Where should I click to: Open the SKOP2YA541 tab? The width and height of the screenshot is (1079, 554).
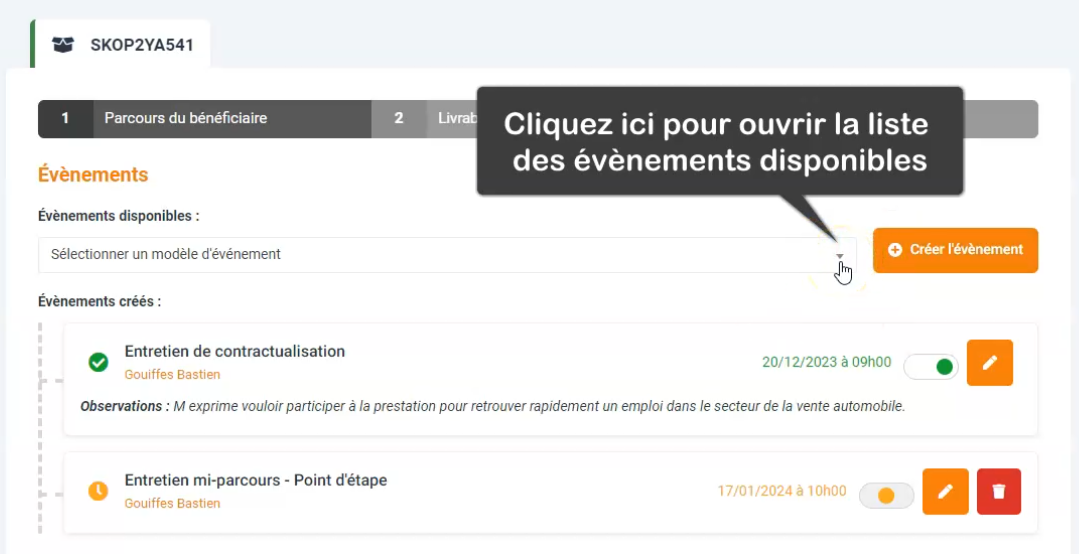[x=121, y=45]
